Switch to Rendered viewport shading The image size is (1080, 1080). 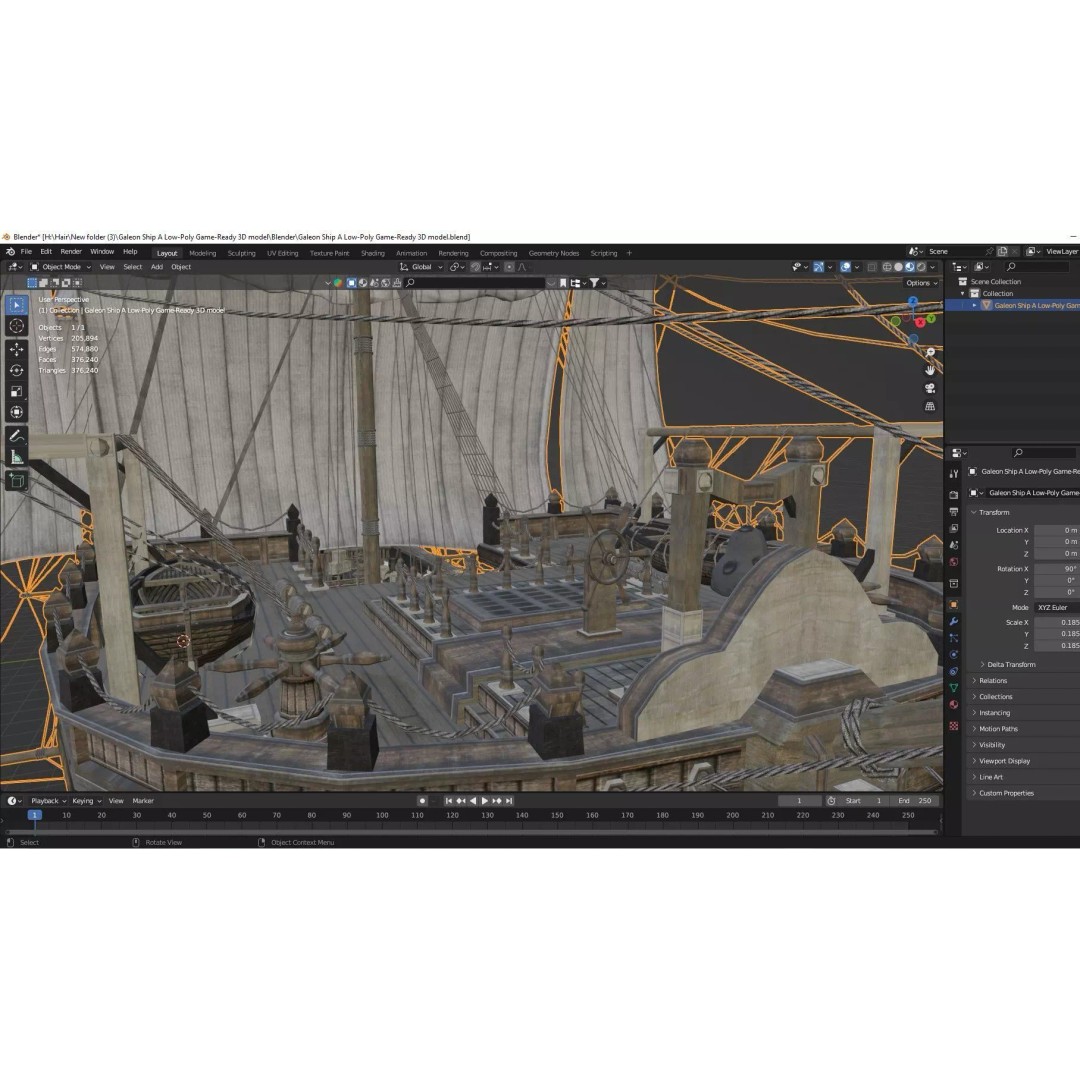pyautogui.click(x=921, y=267)
